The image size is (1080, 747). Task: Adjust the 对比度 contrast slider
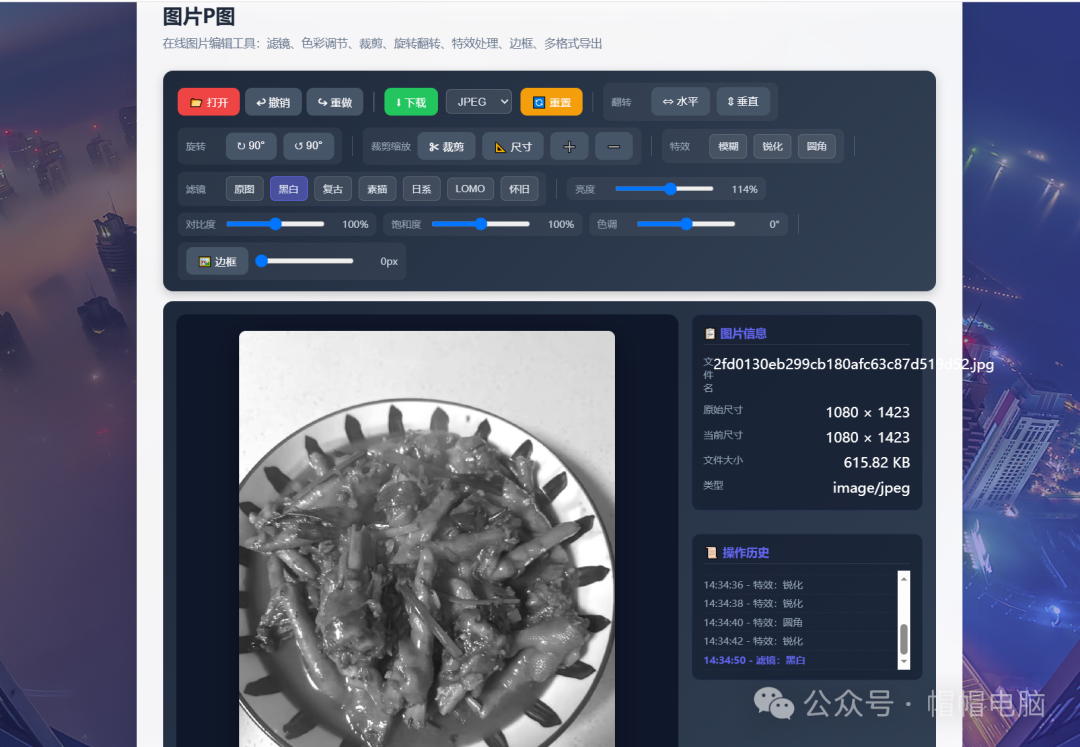pos(275,224)
